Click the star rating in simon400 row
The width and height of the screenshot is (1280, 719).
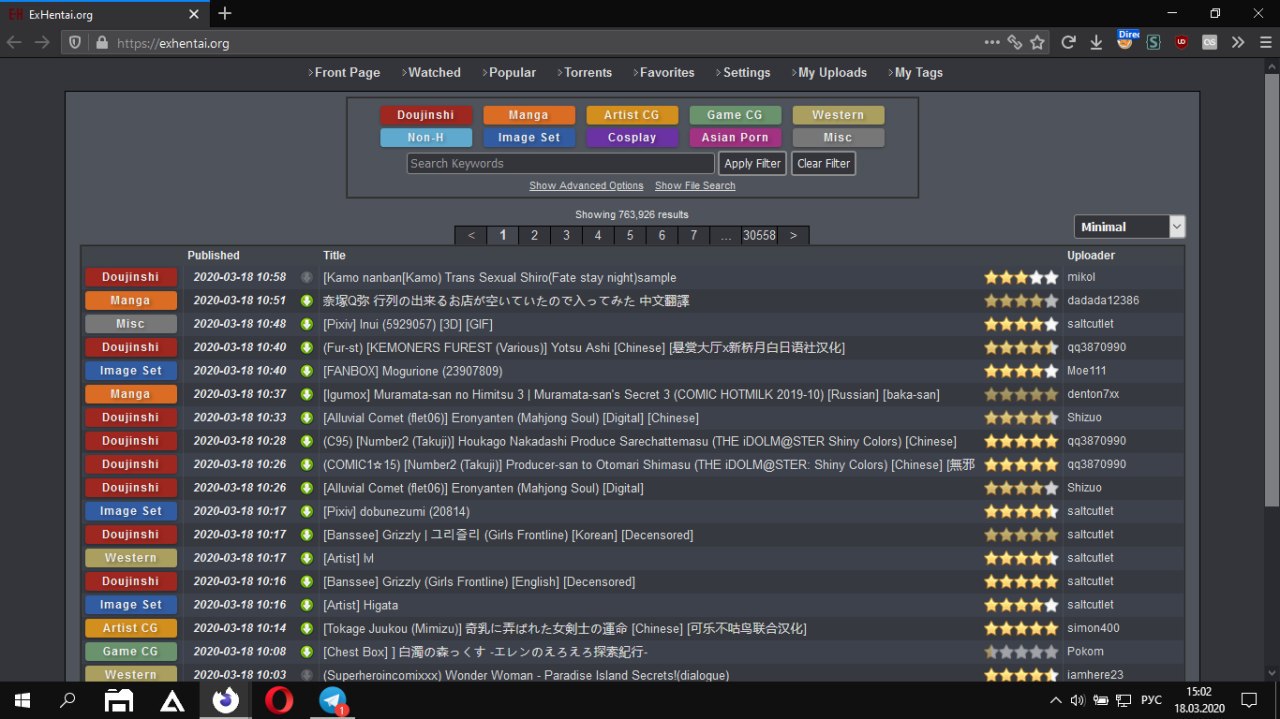(x=1021, y=628)
